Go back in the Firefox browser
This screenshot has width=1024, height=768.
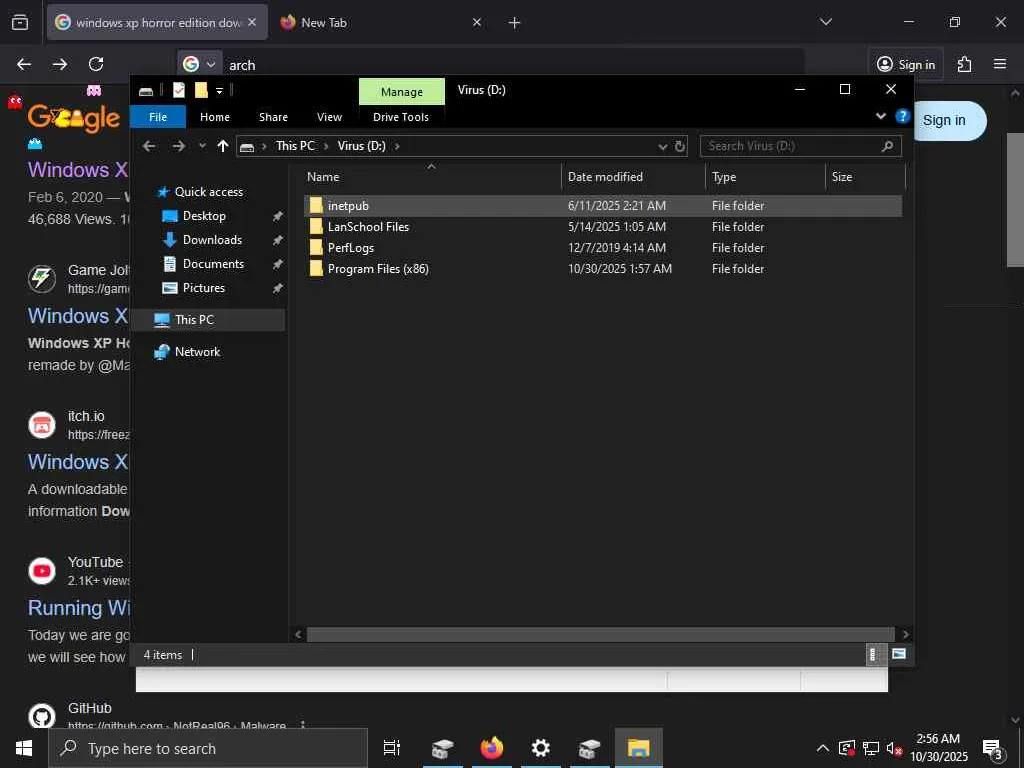coord(24,64)
